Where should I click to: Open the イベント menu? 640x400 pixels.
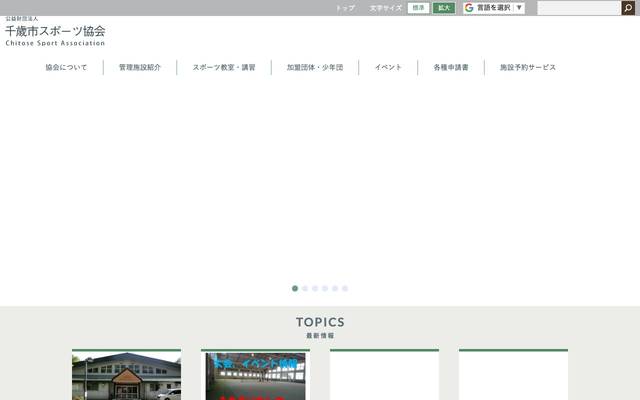click(388, 67)
